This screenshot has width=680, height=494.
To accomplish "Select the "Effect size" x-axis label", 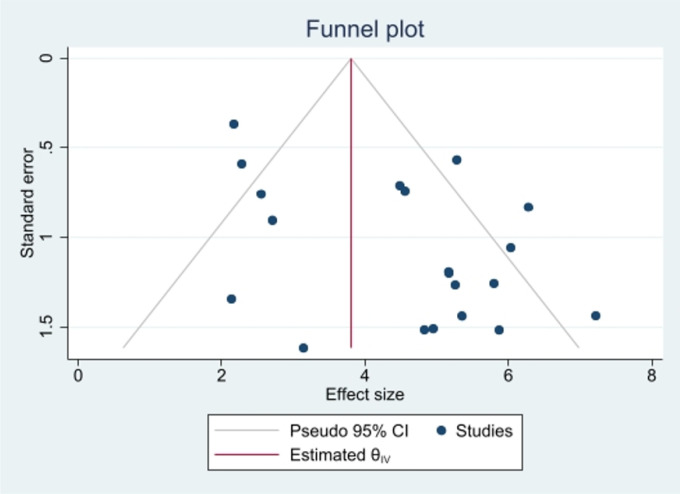I will point(365,394).
